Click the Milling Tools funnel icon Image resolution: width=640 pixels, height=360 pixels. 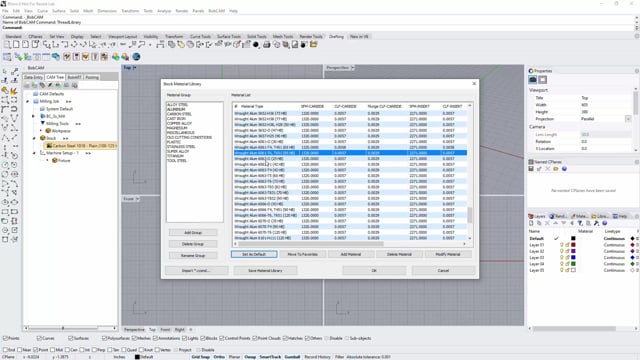pos(42,123)
